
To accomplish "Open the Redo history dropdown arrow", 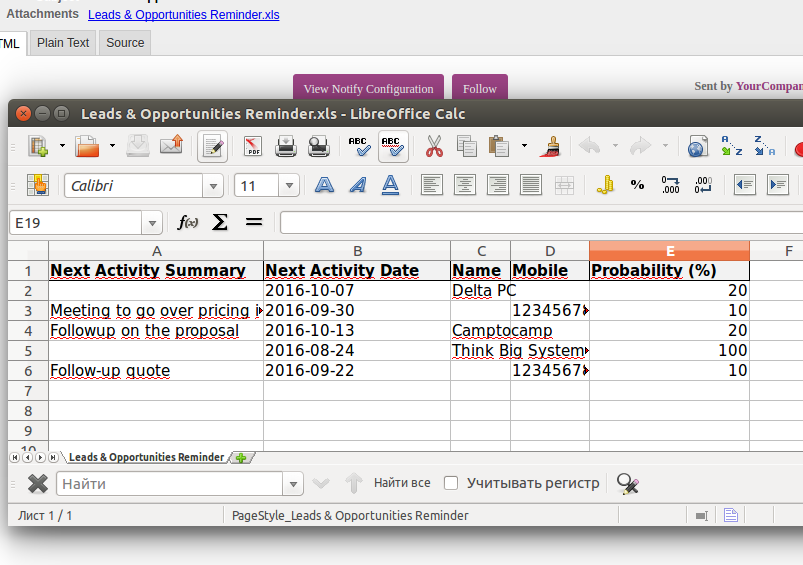I will point(665,146).
